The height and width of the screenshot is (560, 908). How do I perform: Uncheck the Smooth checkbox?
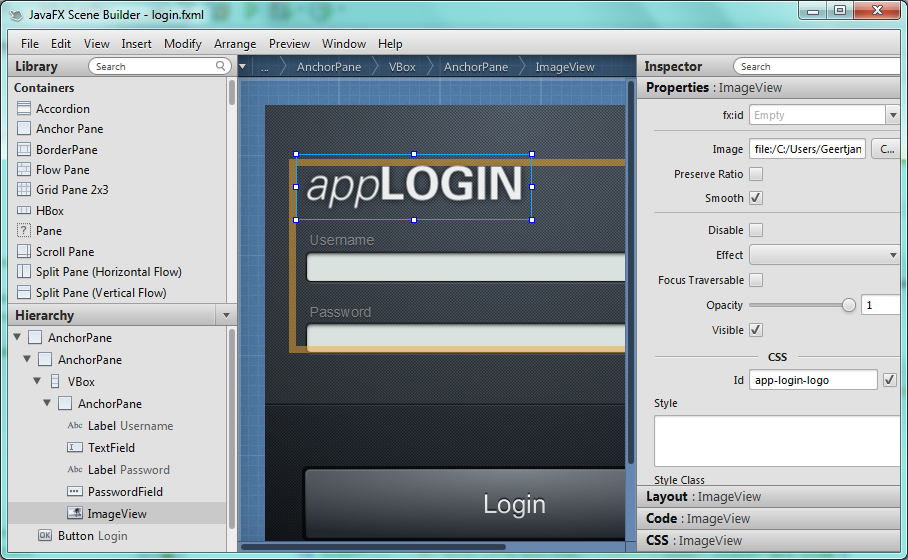[756, 198]
